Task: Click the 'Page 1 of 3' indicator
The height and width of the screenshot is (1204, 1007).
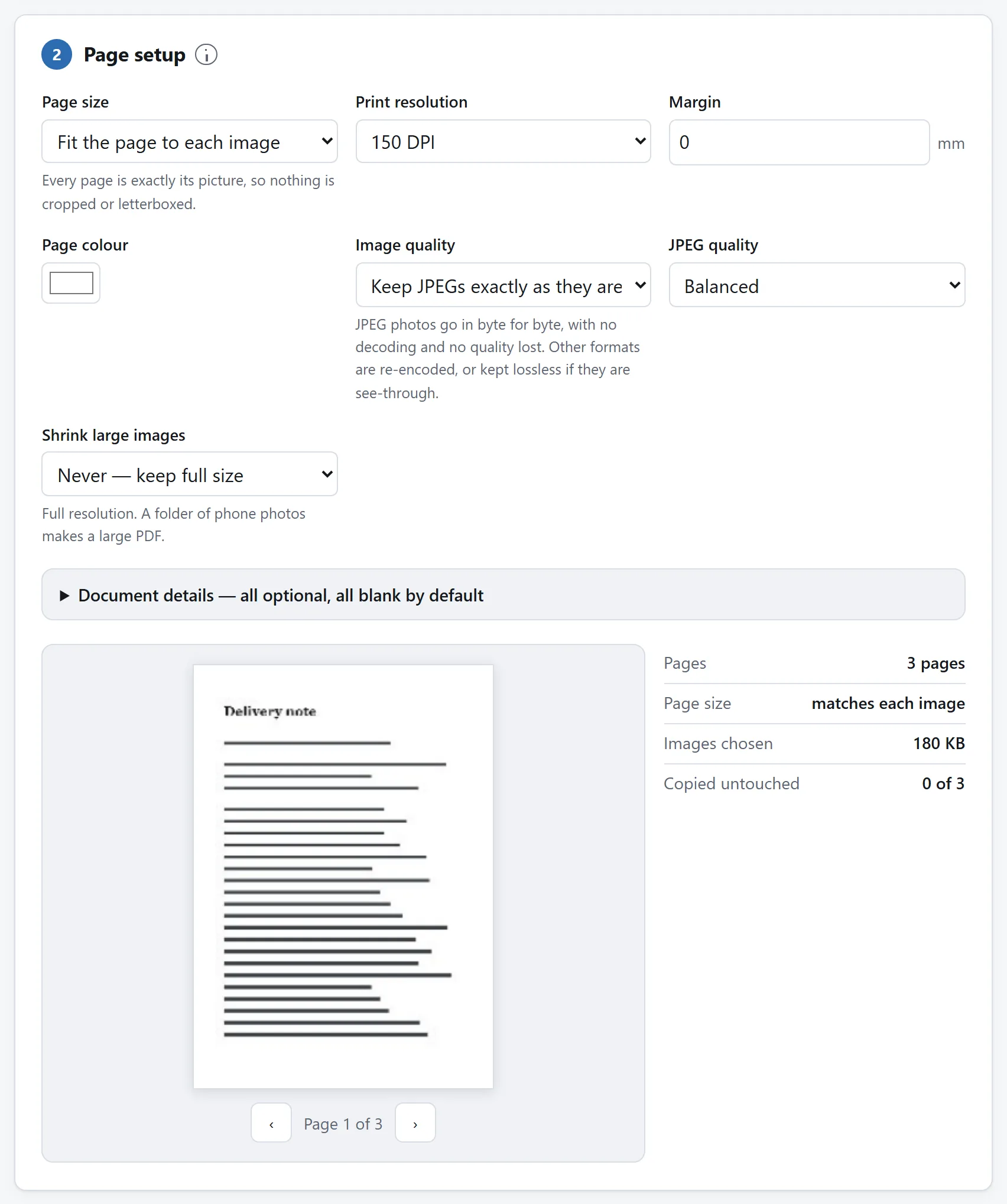Action: click(343, 1124)
